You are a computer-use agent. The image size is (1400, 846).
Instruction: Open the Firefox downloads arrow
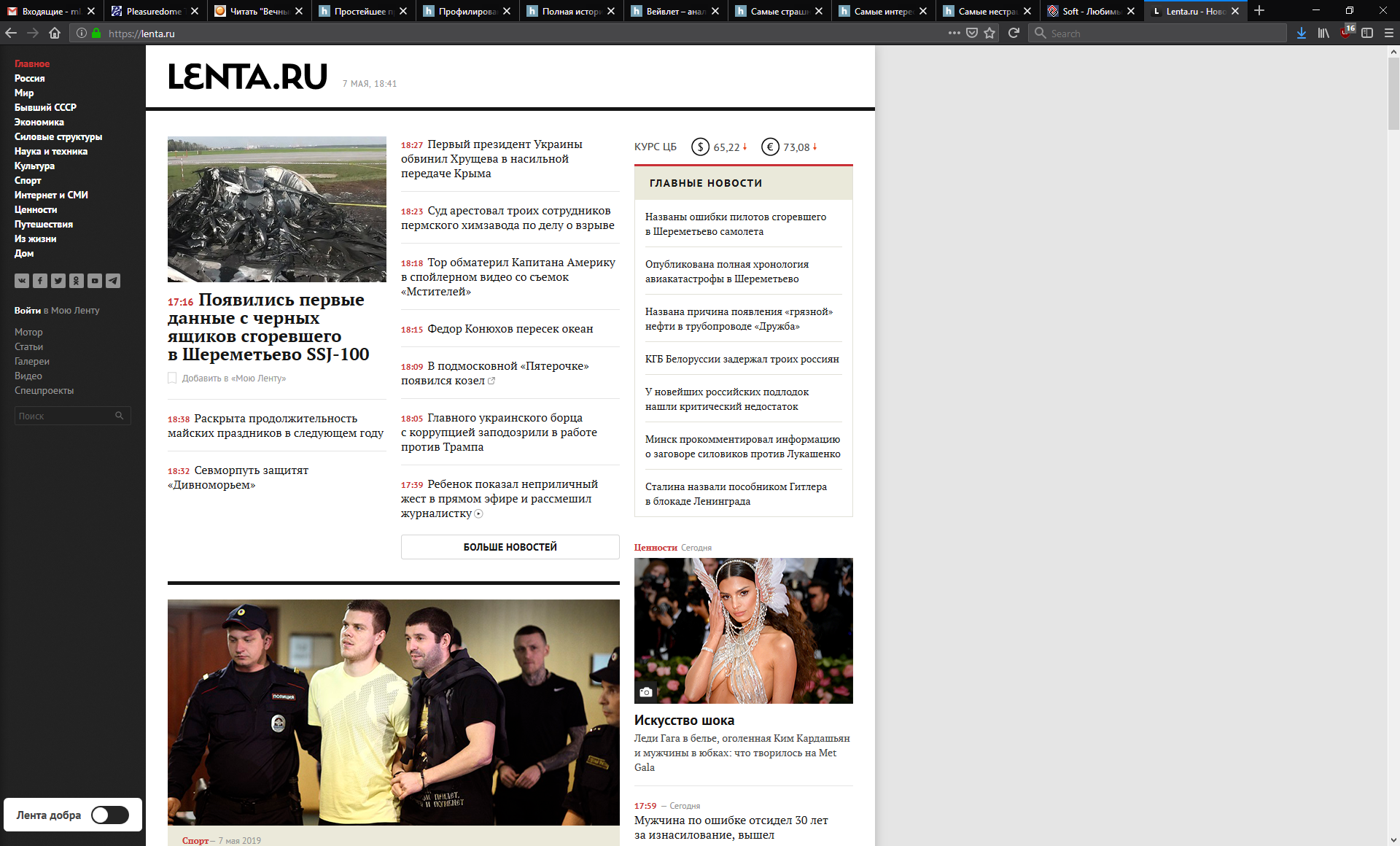click(x=1302, y=33)
